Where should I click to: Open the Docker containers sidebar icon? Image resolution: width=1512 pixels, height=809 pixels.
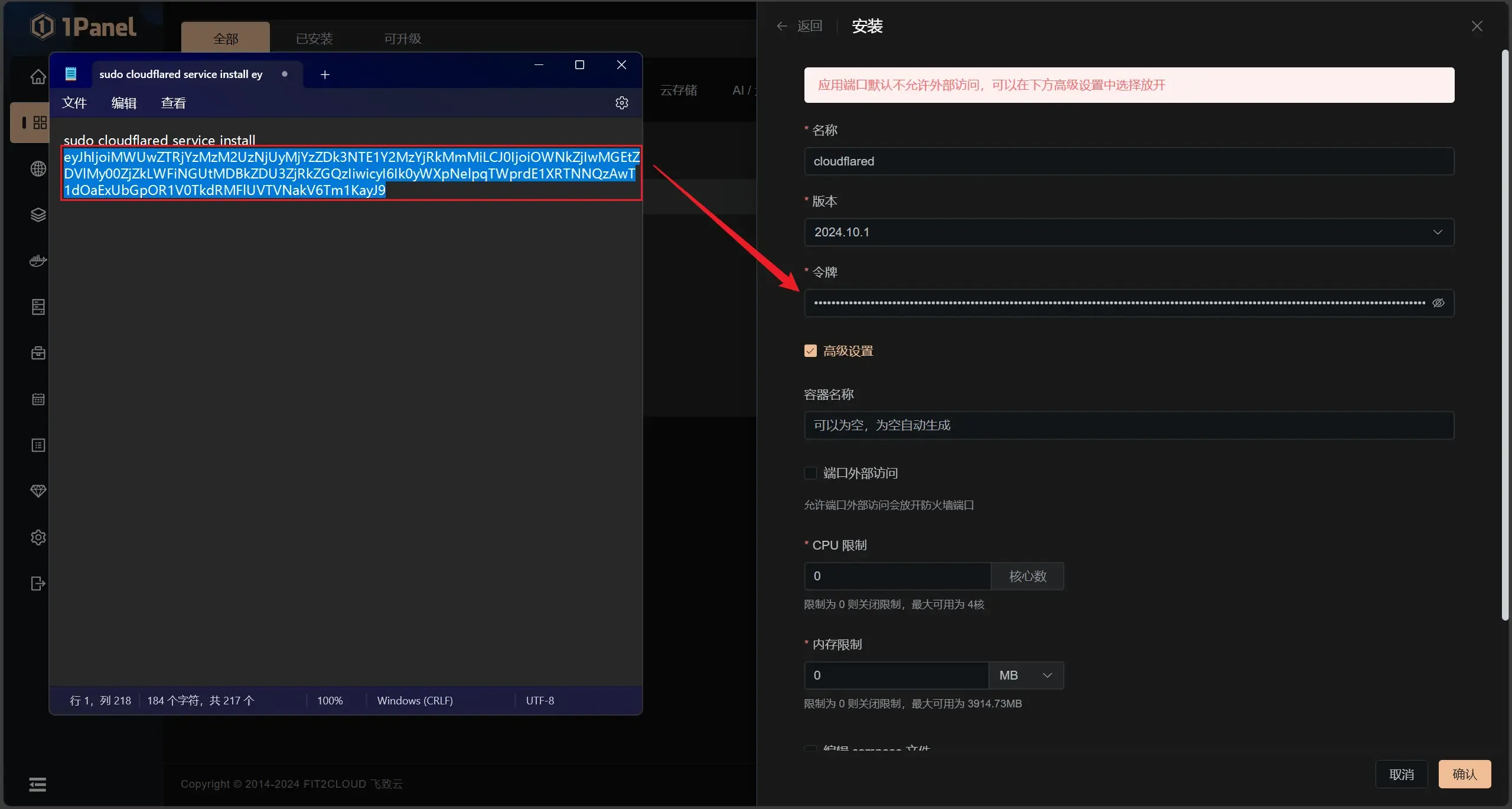click(x=38, y=261)
